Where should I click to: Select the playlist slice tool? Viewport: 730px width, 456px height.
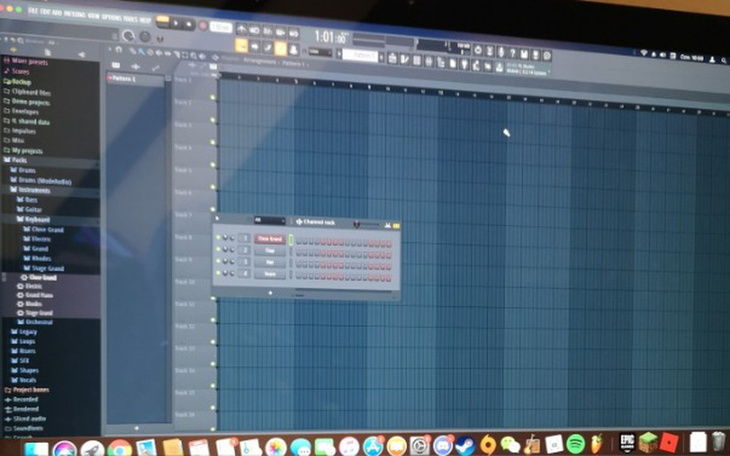[x=176, y=54]
